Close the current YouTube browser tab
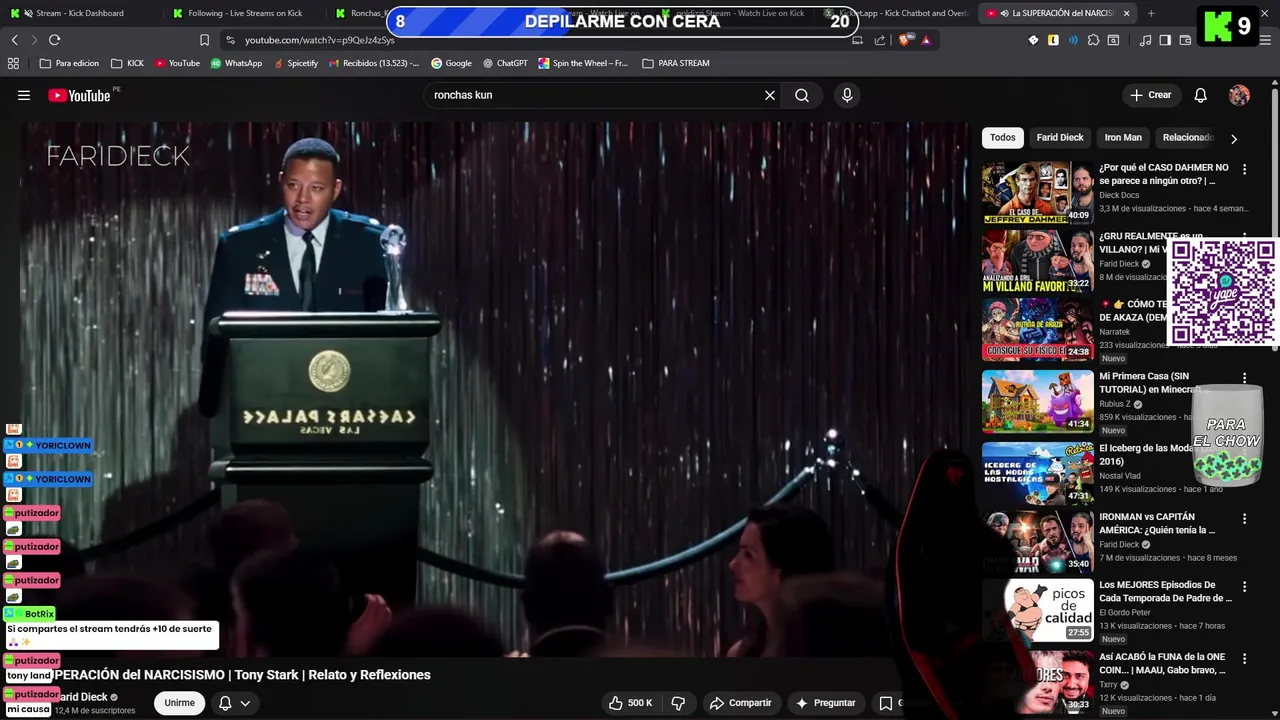 click(1127, 13)
